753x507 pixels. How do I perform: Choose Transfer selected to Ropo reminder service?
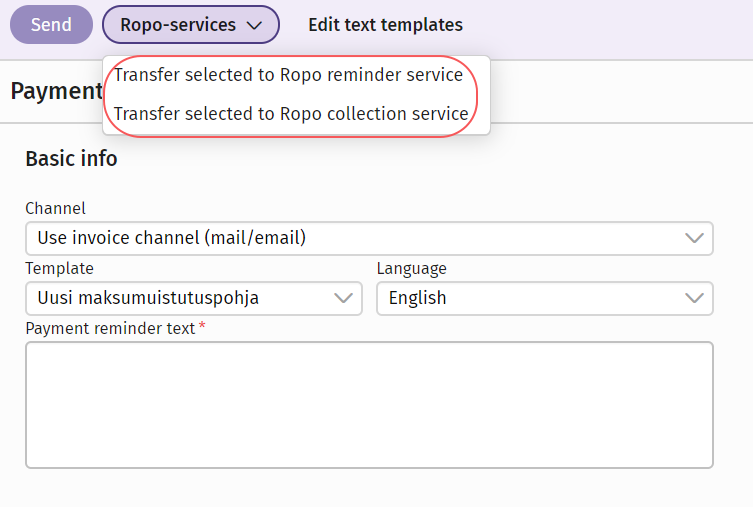288,75
